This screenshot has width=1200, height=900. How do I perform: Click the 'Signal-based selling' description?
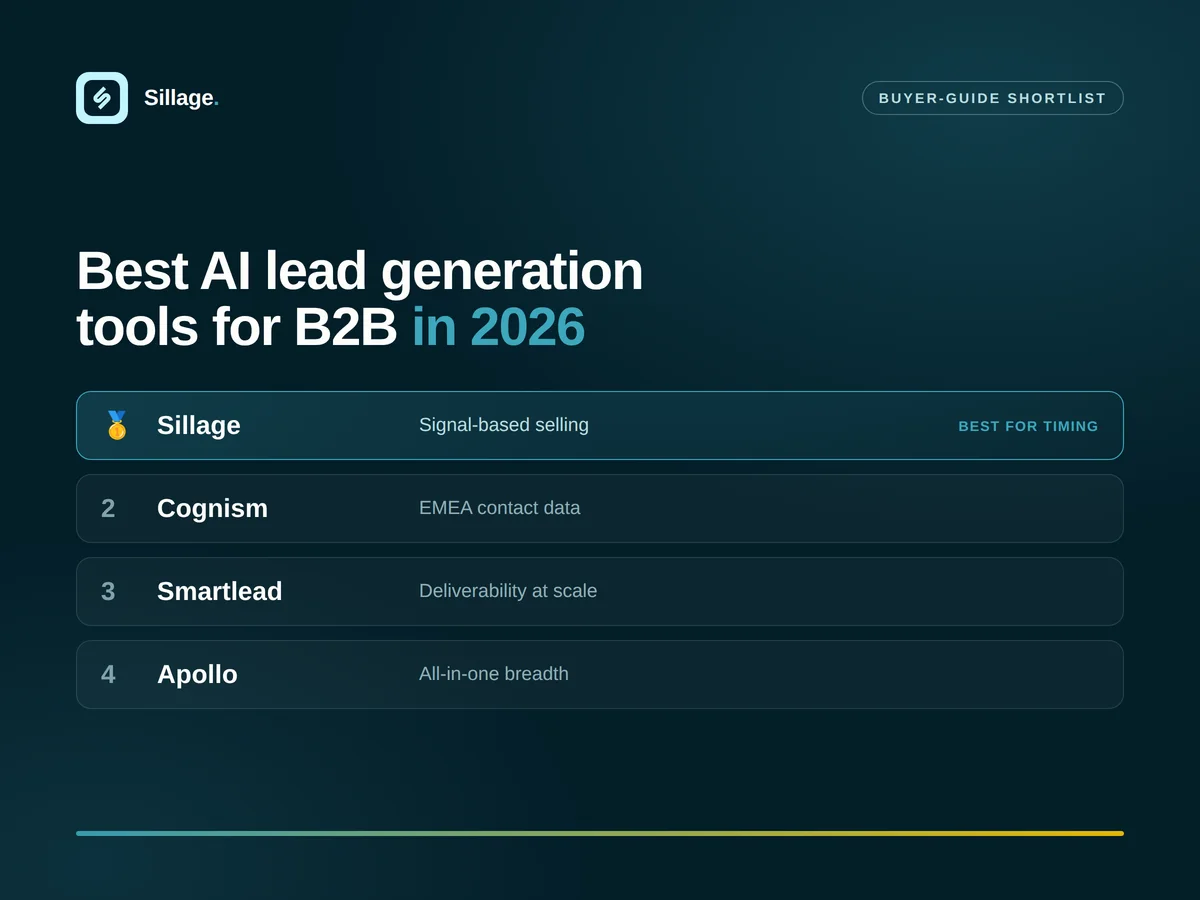pos(504,425)
